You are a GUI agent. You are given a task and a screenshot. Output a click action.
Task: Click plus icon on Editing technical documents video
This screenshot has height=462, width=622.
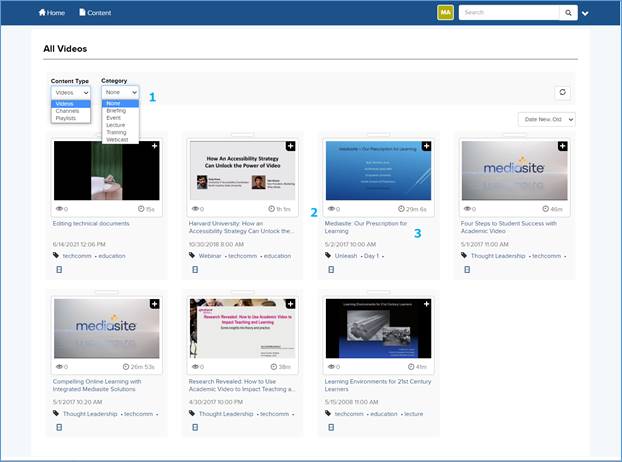(154, 146)
